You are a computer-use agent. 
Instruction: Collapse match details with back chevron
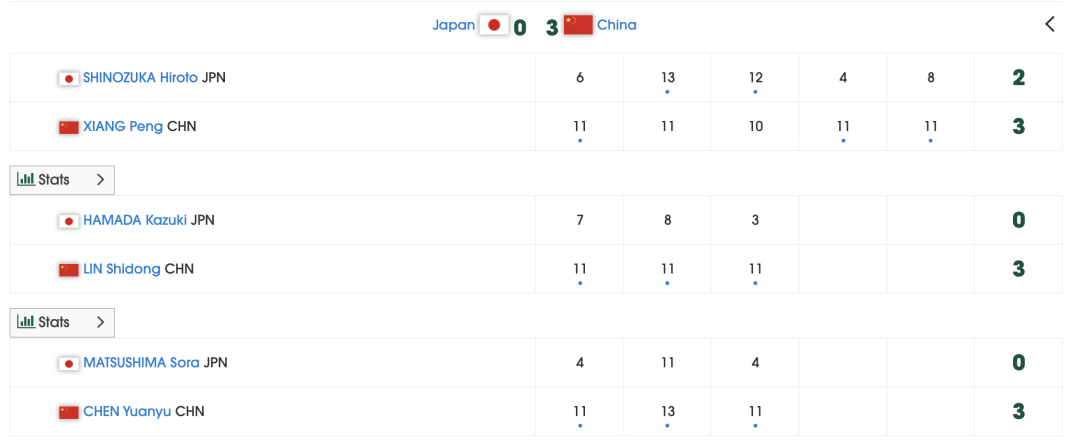click(1050, 24)
